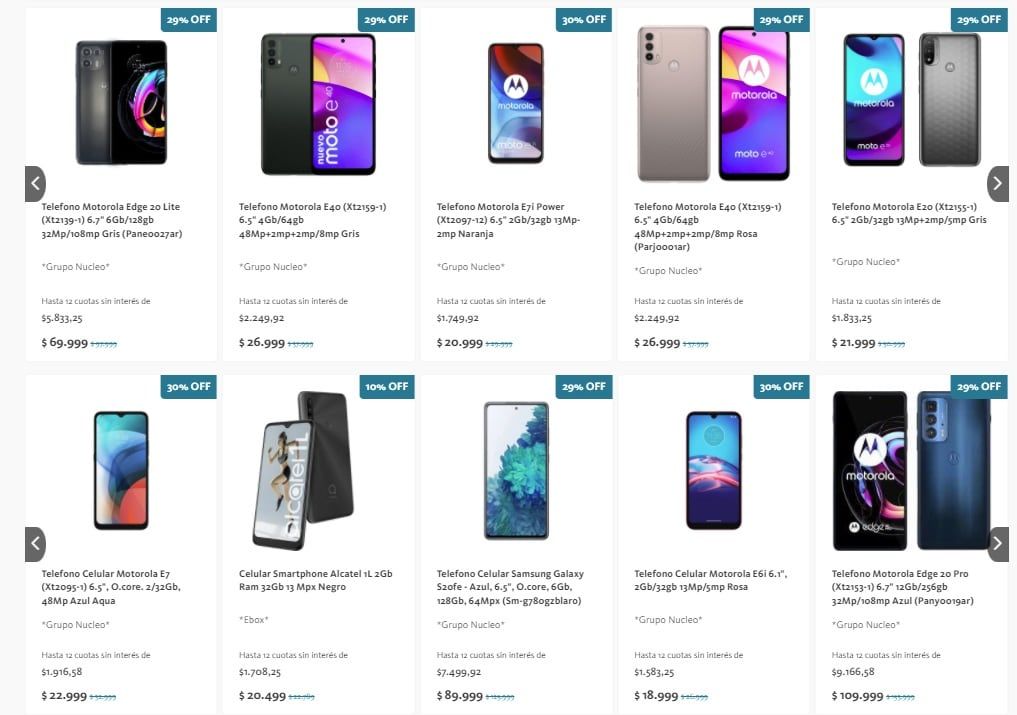Image resolution: width=1017 pixels, height=715 pixels.
Task: Click the Motorola E20 Gris product title
Action: [x=906, y=214]
